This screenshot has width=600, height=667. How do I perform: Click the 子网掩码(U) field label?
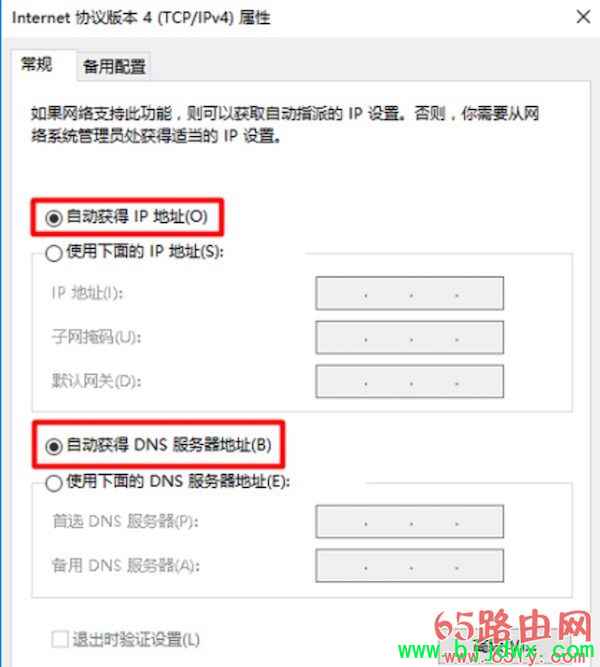pyautogui.click(x=96, y=337)
